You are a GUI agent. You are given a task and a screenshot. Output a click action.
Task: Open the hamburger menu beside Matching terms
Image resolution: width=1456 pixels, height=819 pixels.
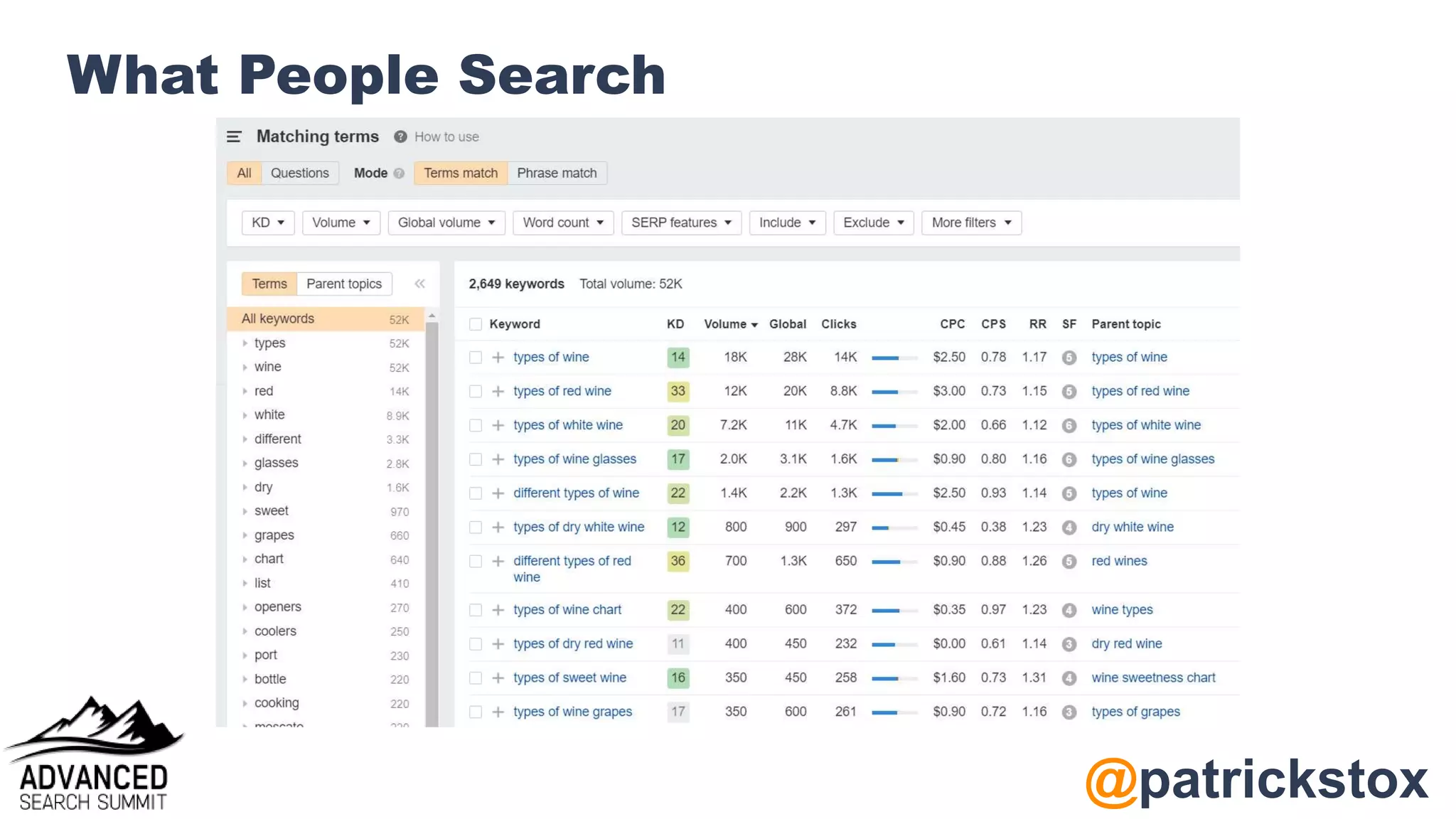pos(234,136)
